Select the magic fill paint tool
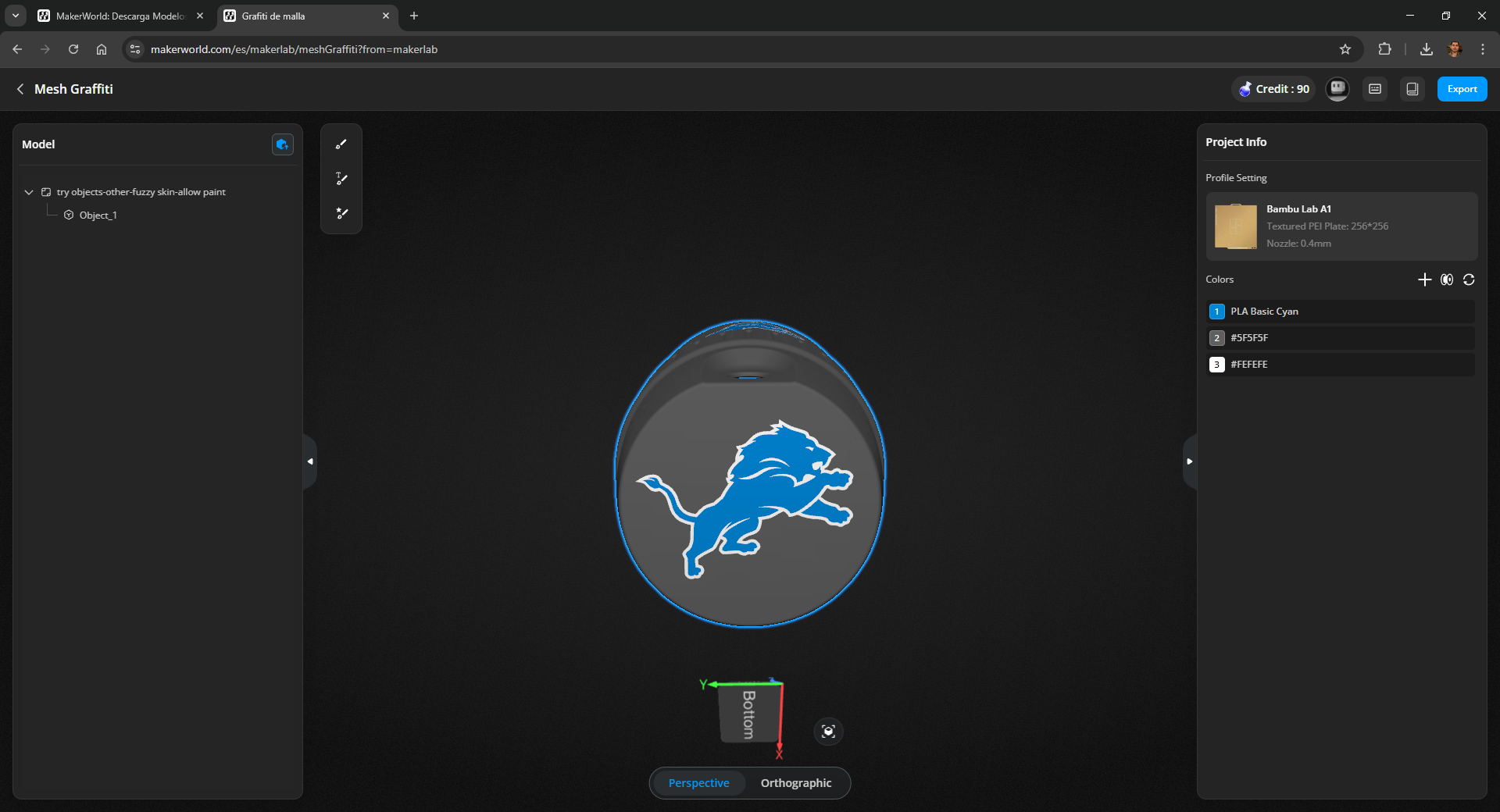This screenshot has height=812, width=1500. 341,213
